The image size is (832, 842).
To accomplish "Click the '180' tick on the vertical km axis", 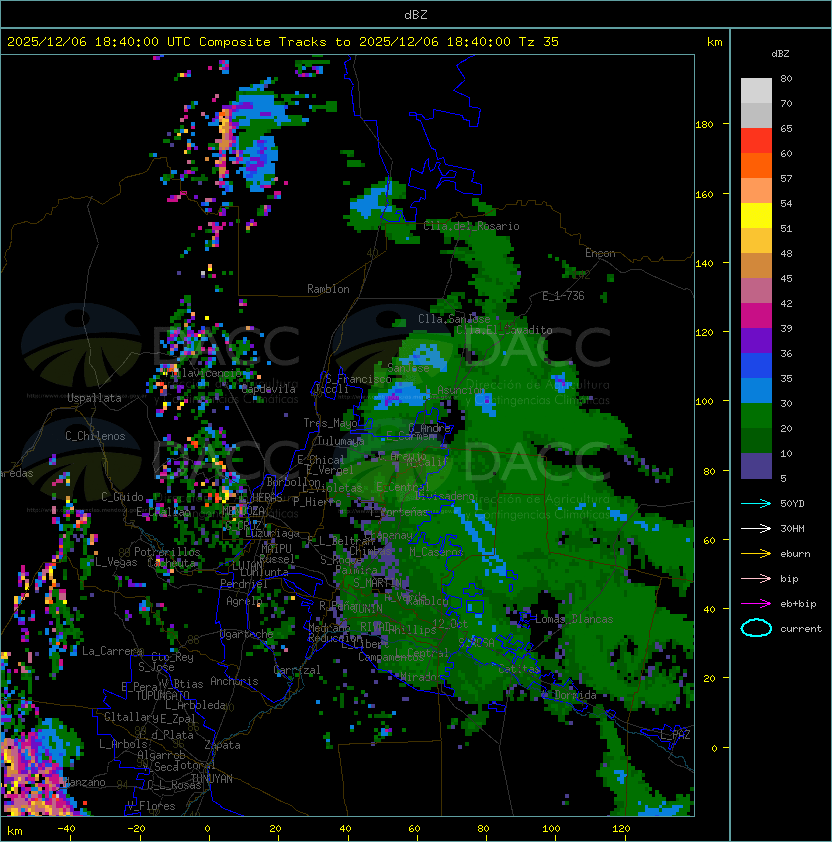I will pos(704,124).
